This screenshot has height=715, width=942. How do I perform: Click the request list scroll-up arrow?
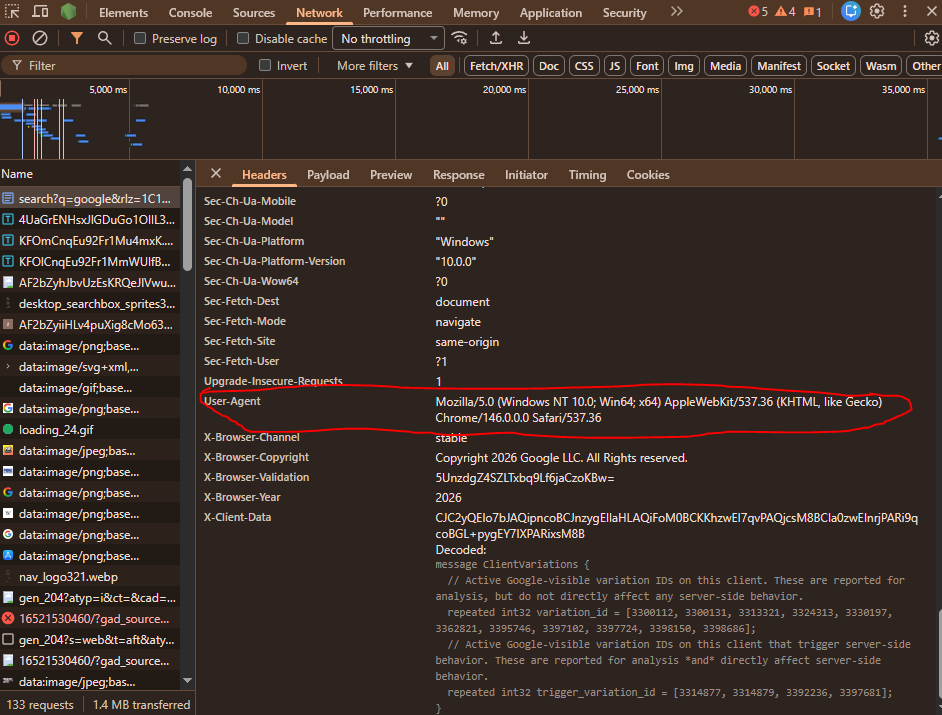point(187,169)
